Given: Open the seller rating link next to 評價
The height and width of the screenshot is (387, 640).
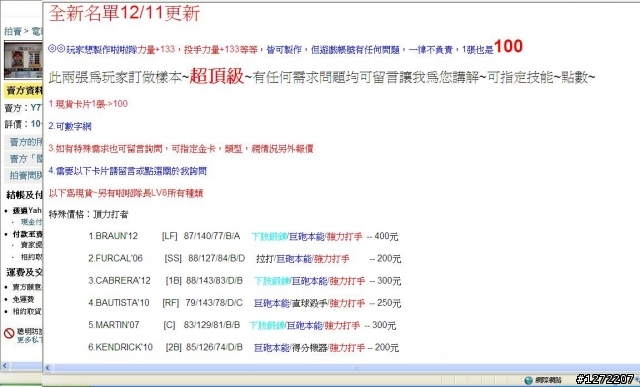Looking at the screenshot, I should click(x=36, y=124).
